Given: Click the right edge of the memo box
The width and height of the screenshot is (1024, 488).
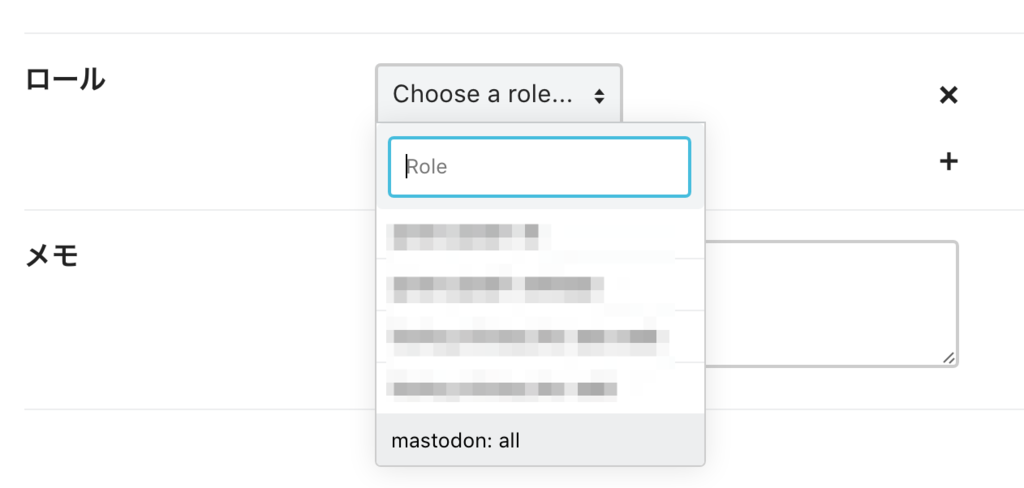Looking at the screenshot, I should [x=956, y=300].
